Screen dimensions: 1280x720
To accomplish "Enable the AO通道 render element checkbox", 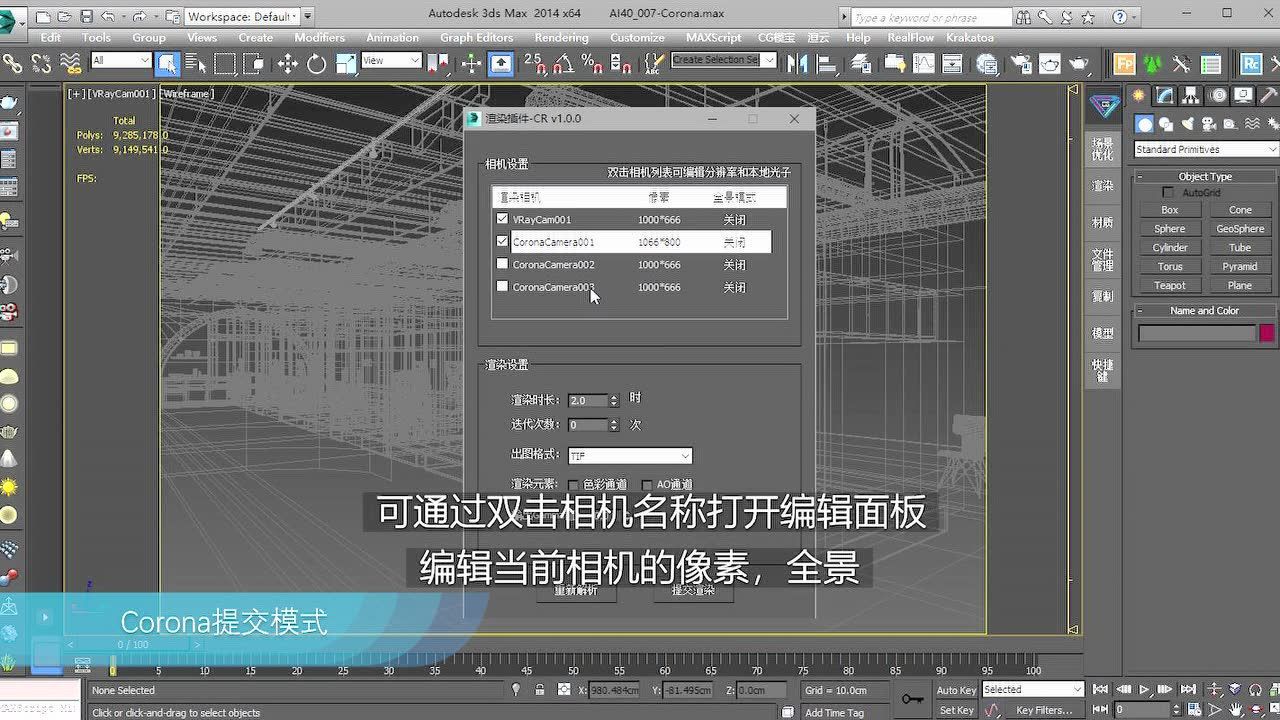I will point(646,485).
